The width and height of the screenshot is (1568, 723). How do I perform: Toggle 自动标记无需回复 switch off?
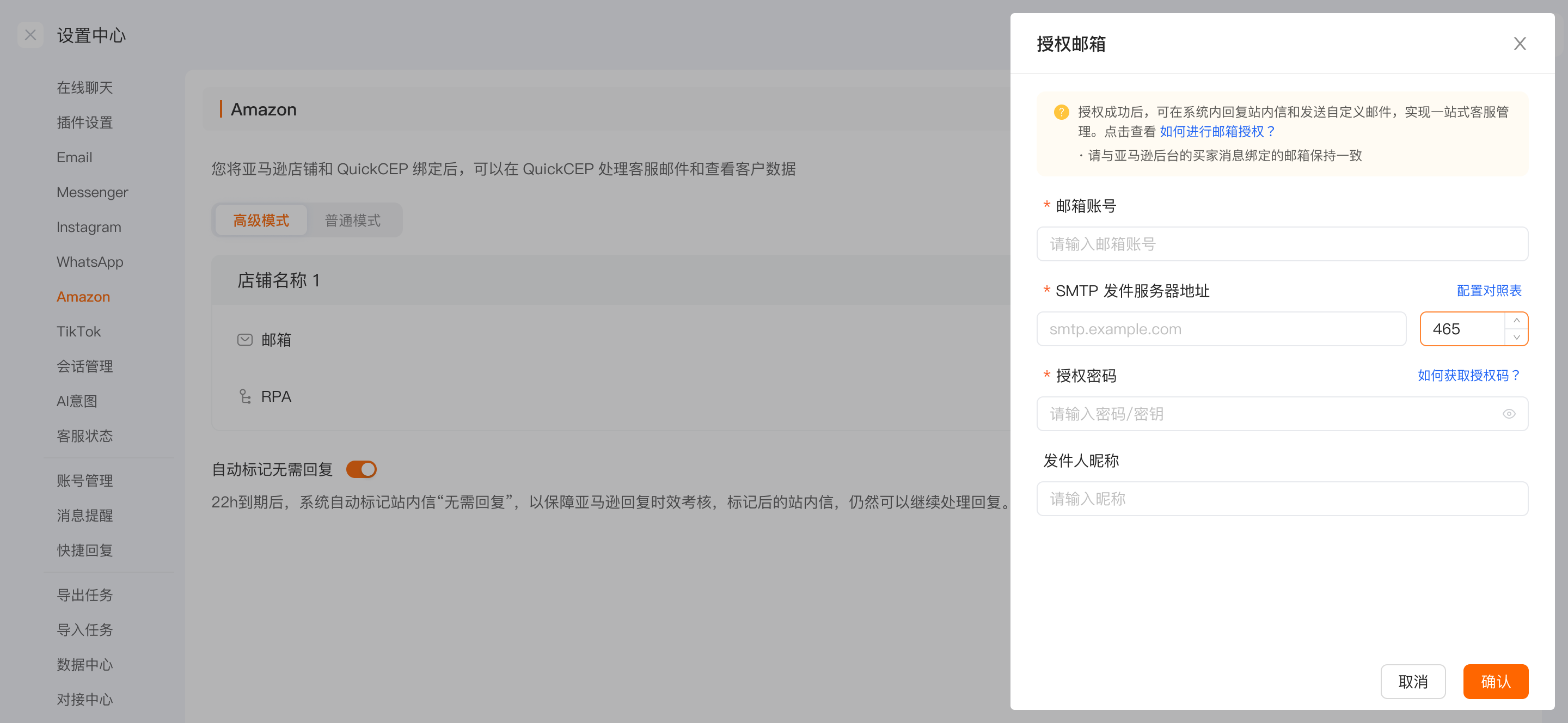362,469
